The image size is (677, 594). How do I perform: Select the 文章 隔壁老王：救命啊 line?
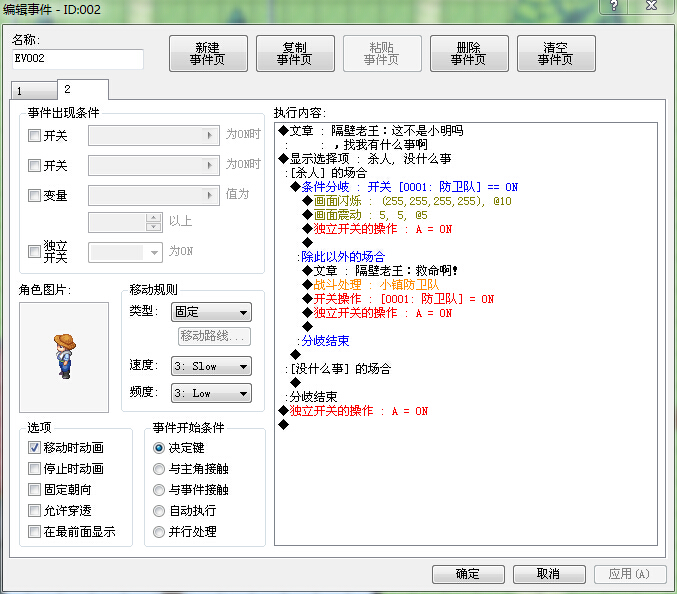380,271
